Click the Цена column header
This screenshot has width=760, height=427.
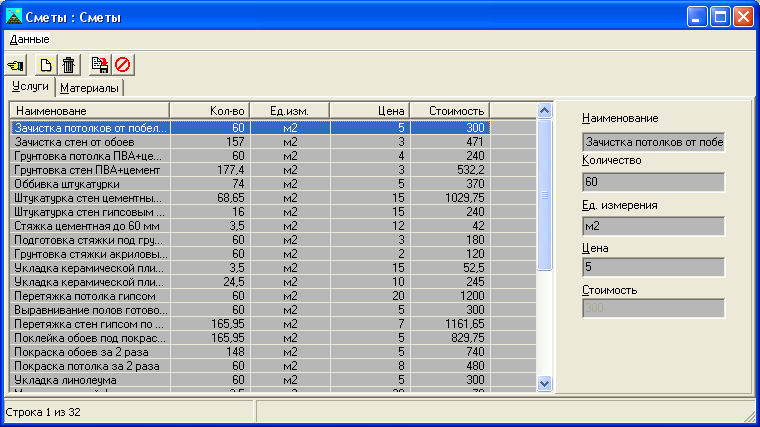pos(370,111)
